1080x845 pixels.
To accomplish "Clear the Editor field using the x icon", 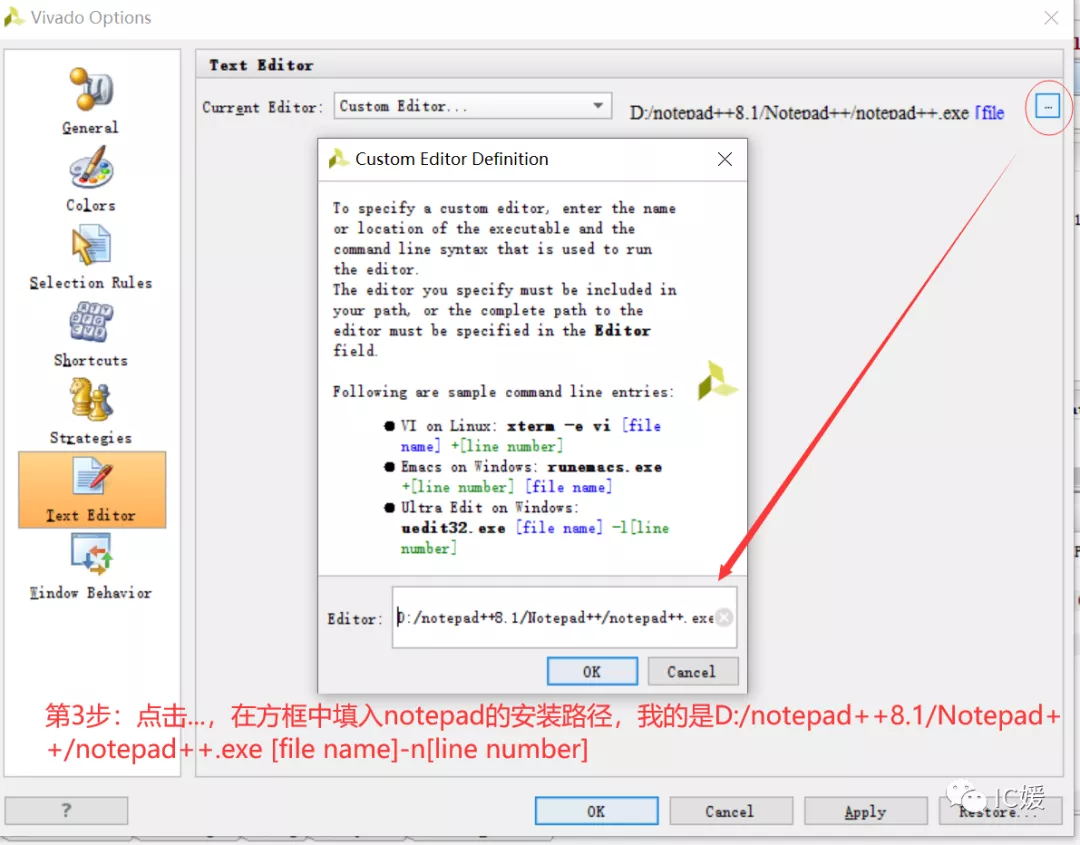I will pyautogui.click(x=723, y=617).
